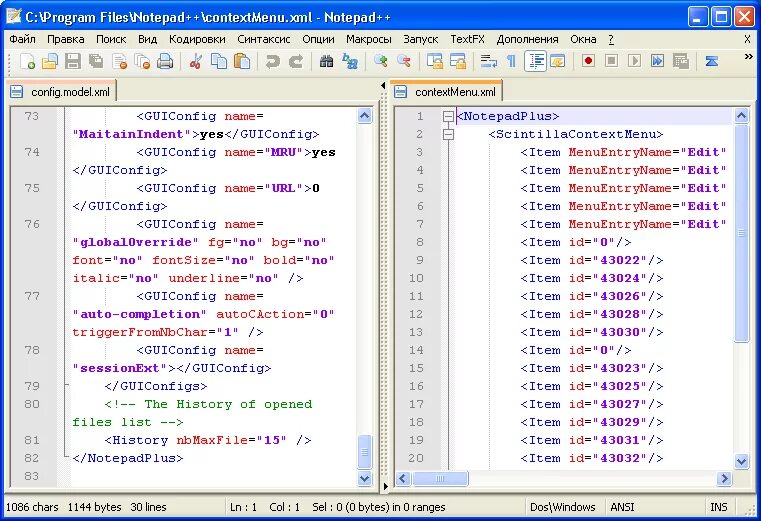761x521 pixels.
Task: Zoom out with the magnifier minus icon
Action: pyautogui.click(x=403, y=61)
